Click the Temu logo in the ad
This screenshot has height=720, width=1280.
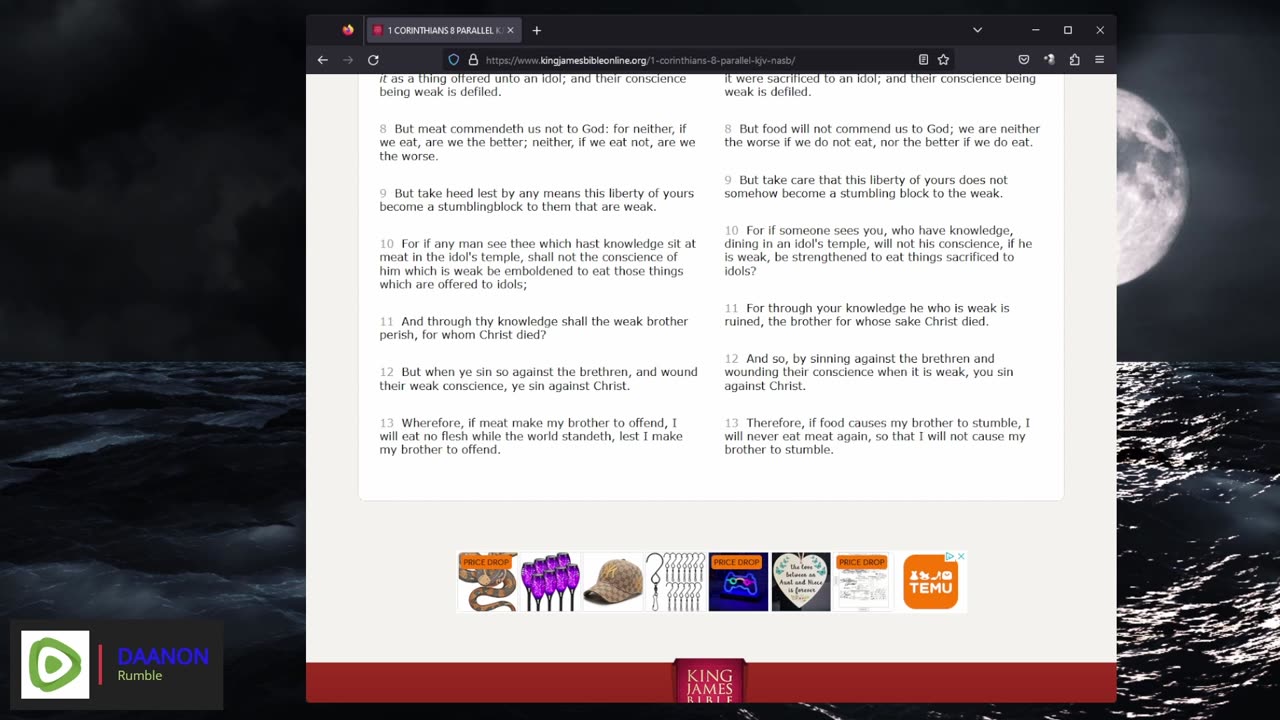(x=930, y=582)
